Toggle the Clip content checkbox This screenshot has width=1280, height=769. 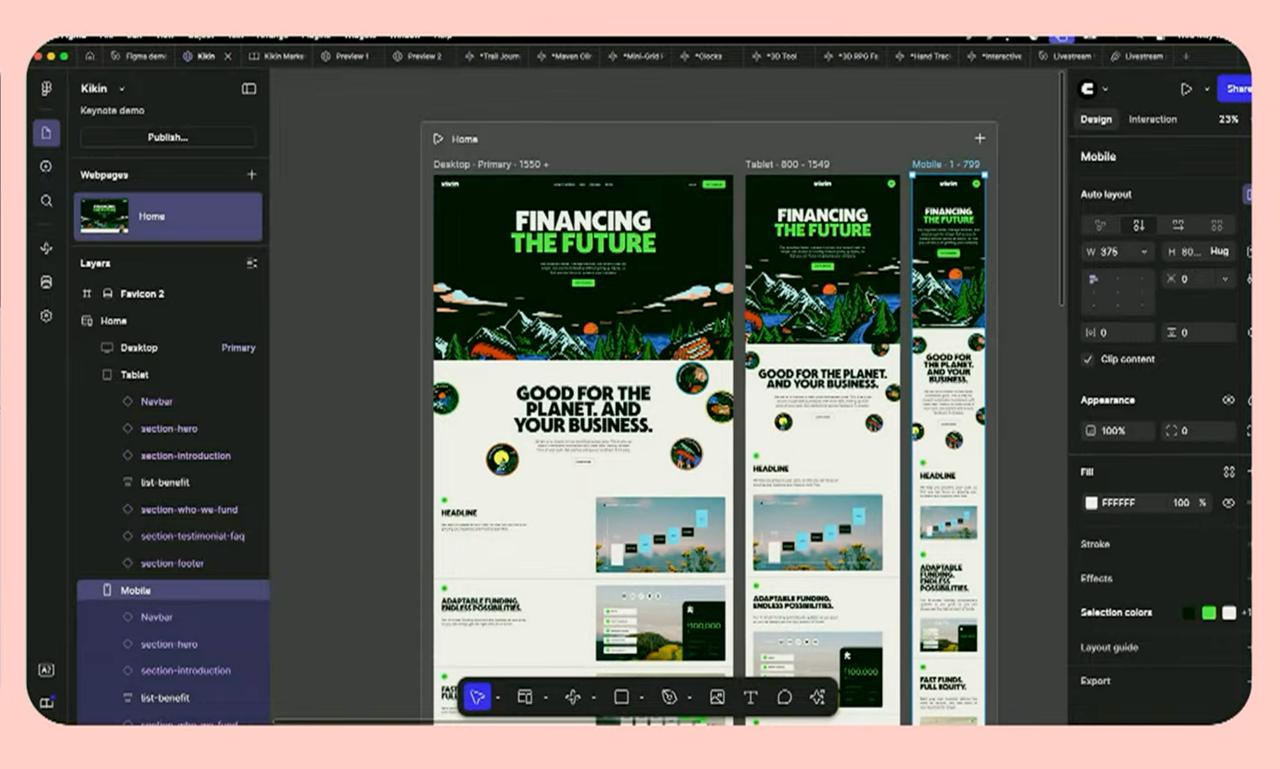pyautogui.click(x=1088, y=359)
